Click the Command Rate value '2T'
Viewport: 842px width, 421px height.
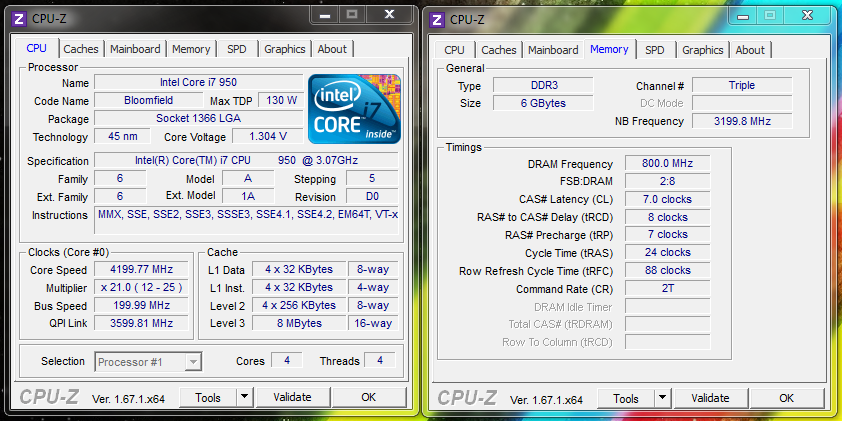(667, 288)
